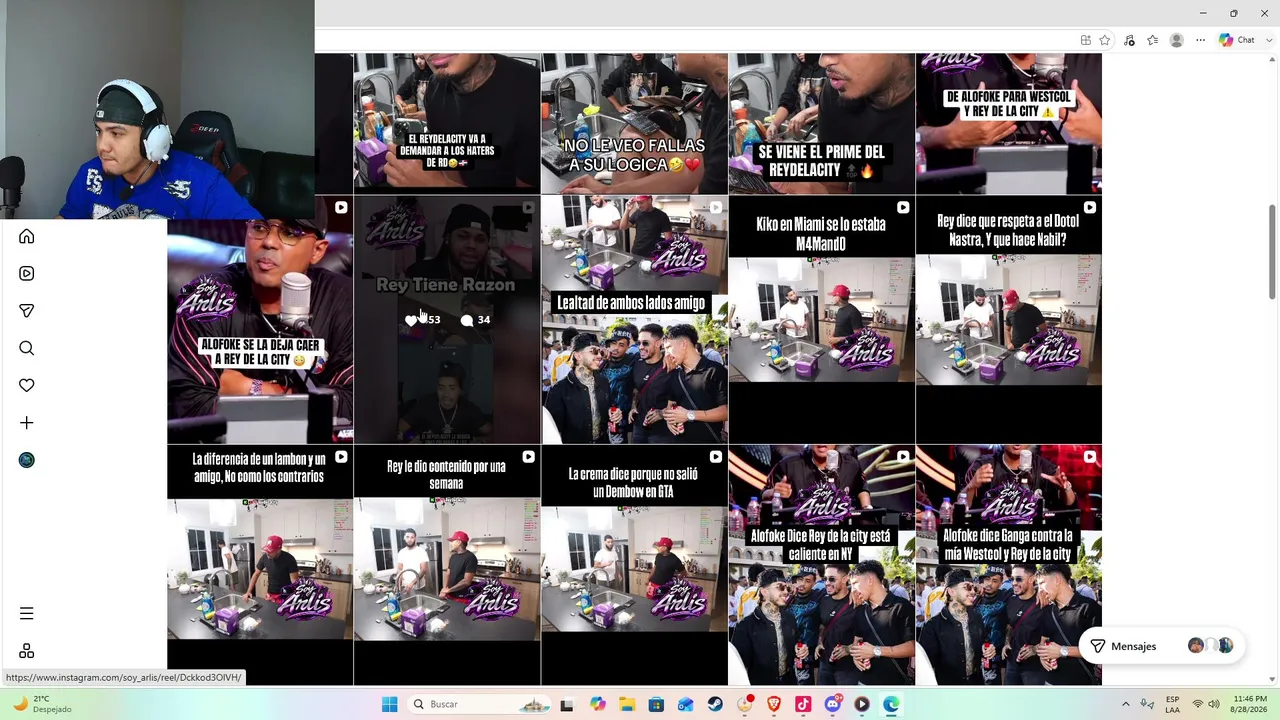
Task: Open weather widget 21°C Despejado
Action: tap(42, 704)
